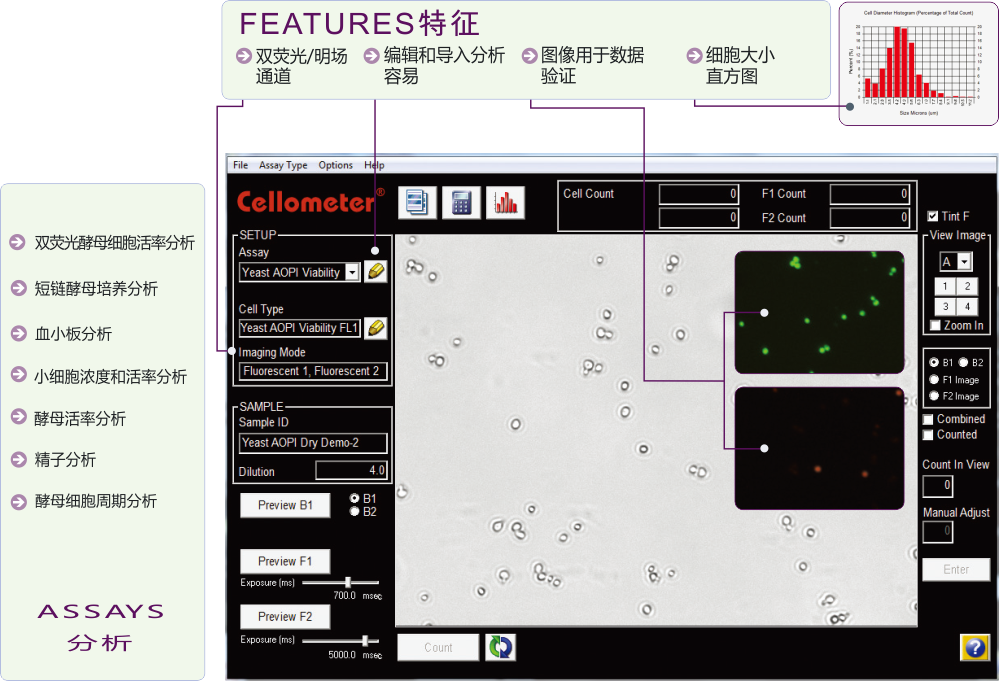Click the pencil icon beside Cell Type
This screenshot has height=681, width=999.
pos(375,327)
